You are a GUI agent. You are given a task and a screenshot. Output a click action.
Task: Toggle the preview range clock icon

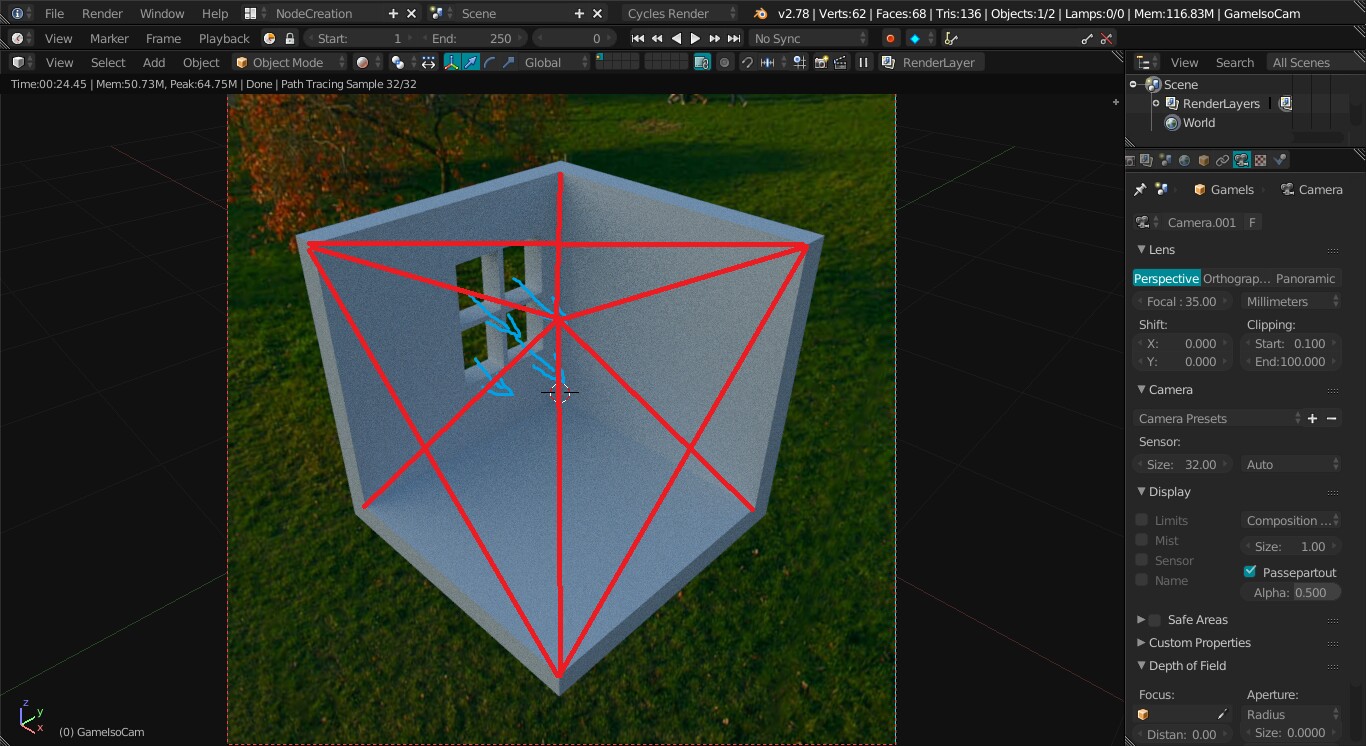tap(269, 38)
